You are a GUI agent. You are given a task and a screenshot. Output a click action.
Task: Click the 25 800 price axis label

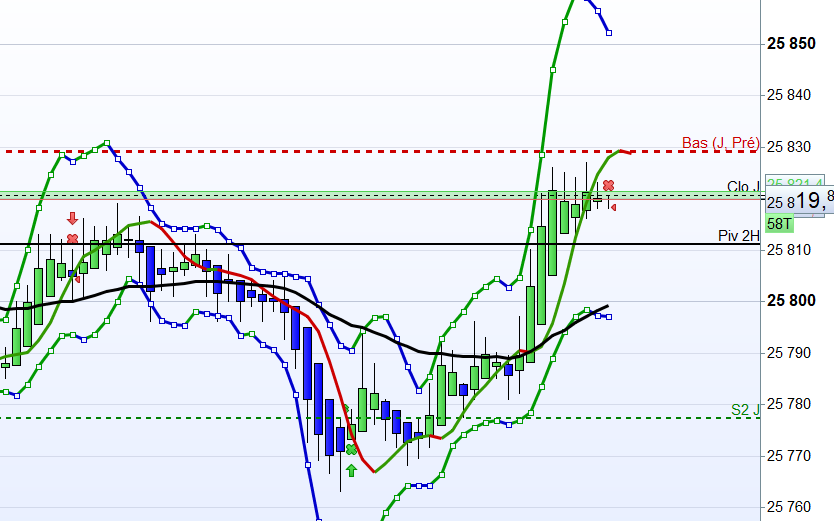(791, 301)
